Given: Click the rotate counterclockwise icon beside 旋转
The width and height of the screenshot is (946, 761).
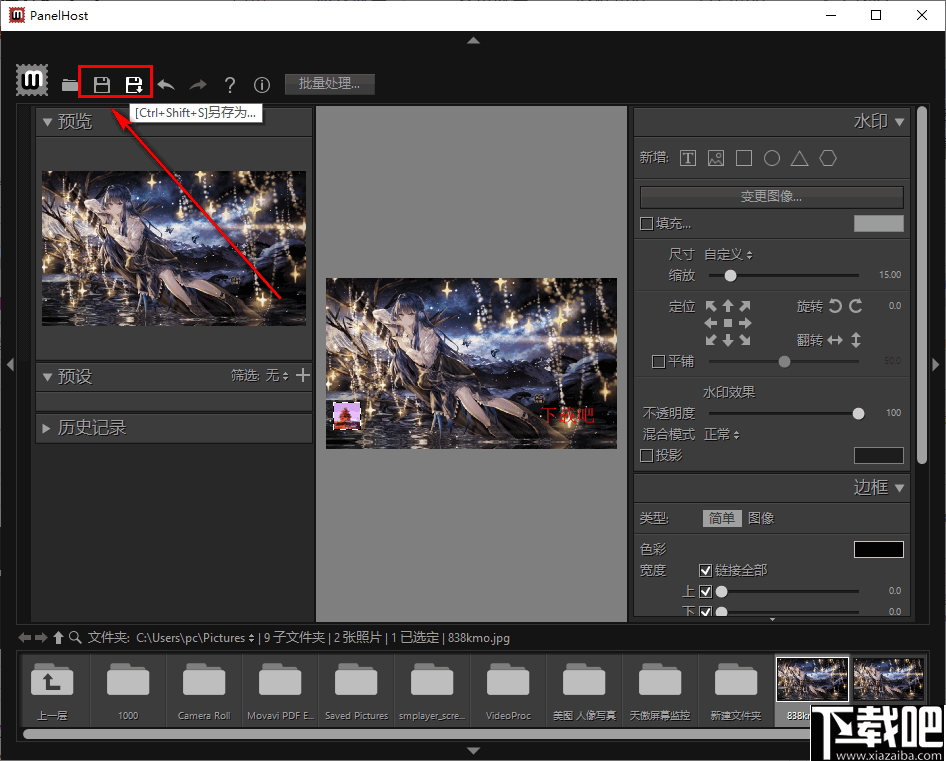Looking at the screenshot, I should [834, 306].
